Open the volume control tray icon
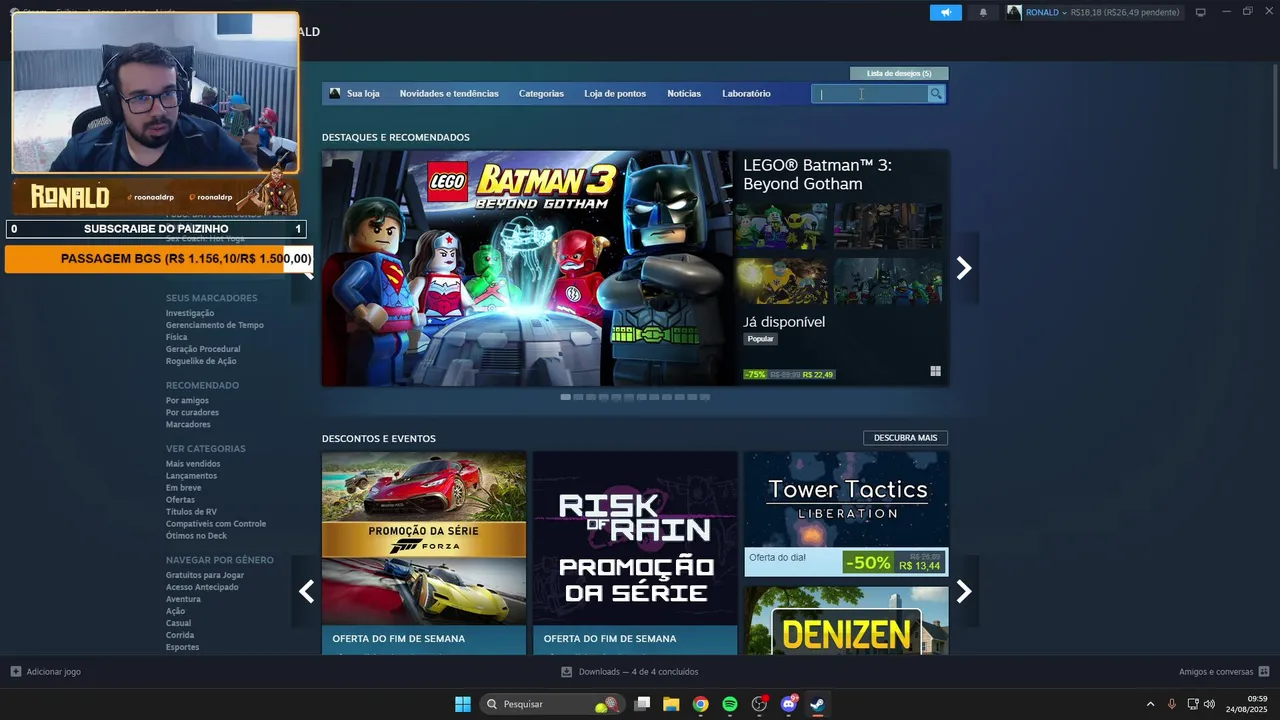 [x=1209, y=704]
